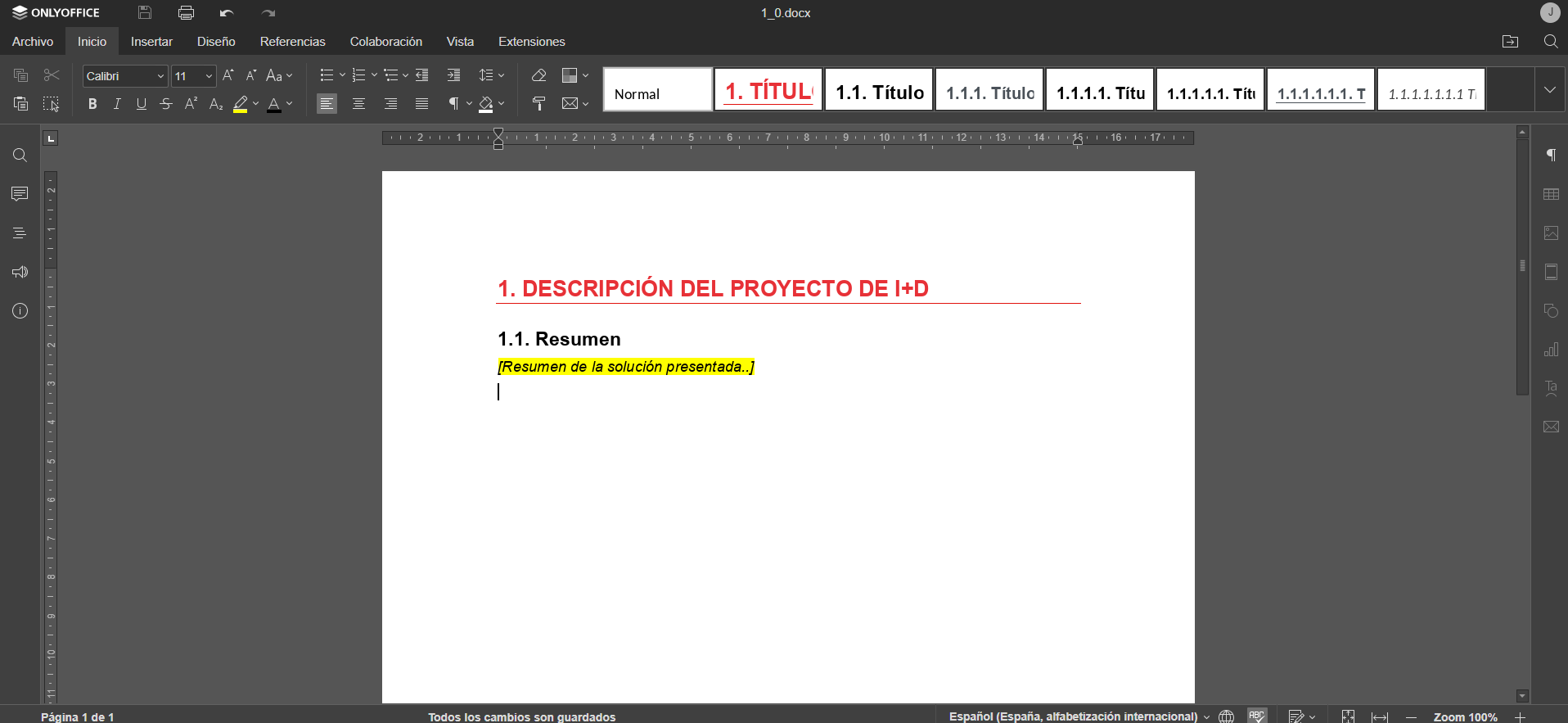Viewport: 1568px width, 723px height.
Task: Toggle spell checking in status bar
Action: pos(1256,716)
